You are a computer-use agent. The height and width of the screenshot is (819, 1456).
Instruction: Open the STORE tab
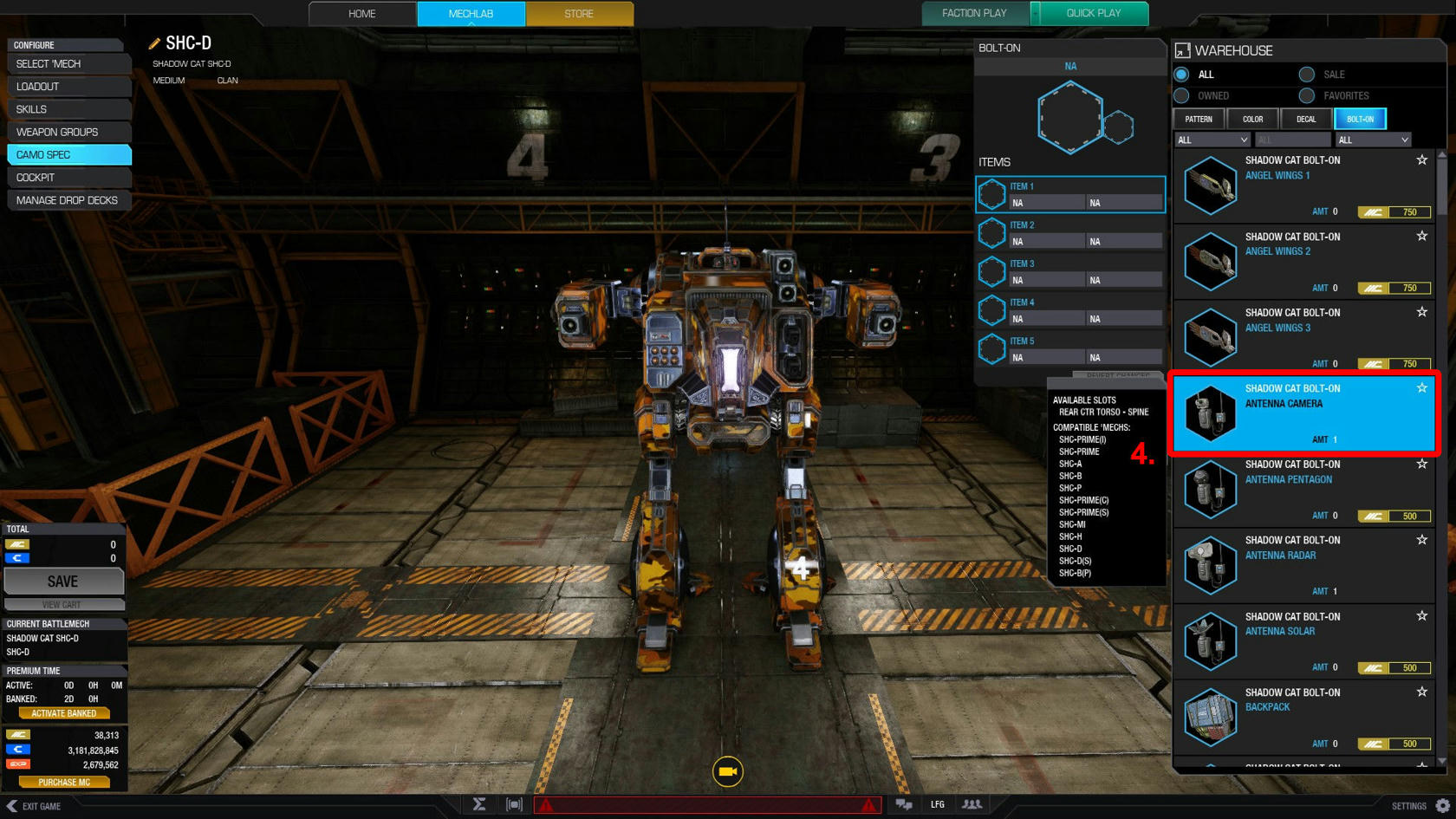click(x=579, y=14)
